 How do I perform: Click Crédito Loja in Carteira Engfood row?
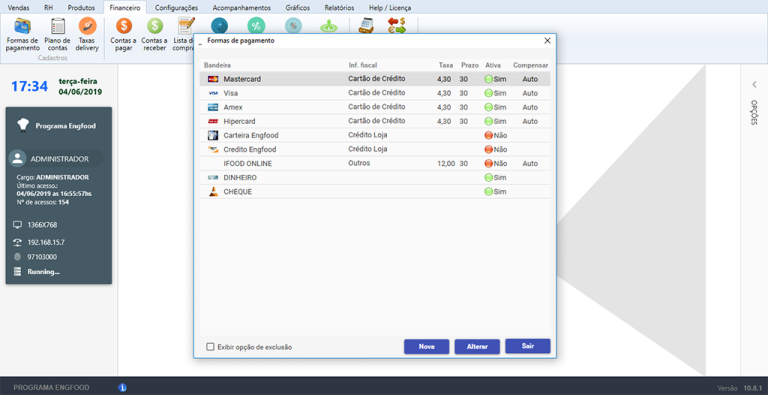(368, 135)
